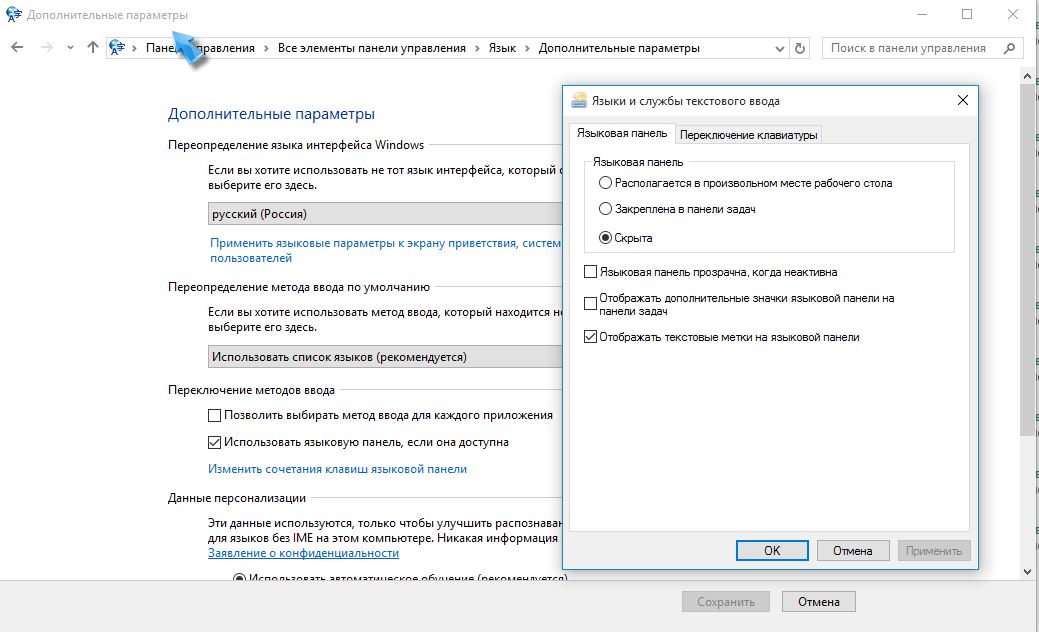Click the search magnifier icon

(1009, 48)
